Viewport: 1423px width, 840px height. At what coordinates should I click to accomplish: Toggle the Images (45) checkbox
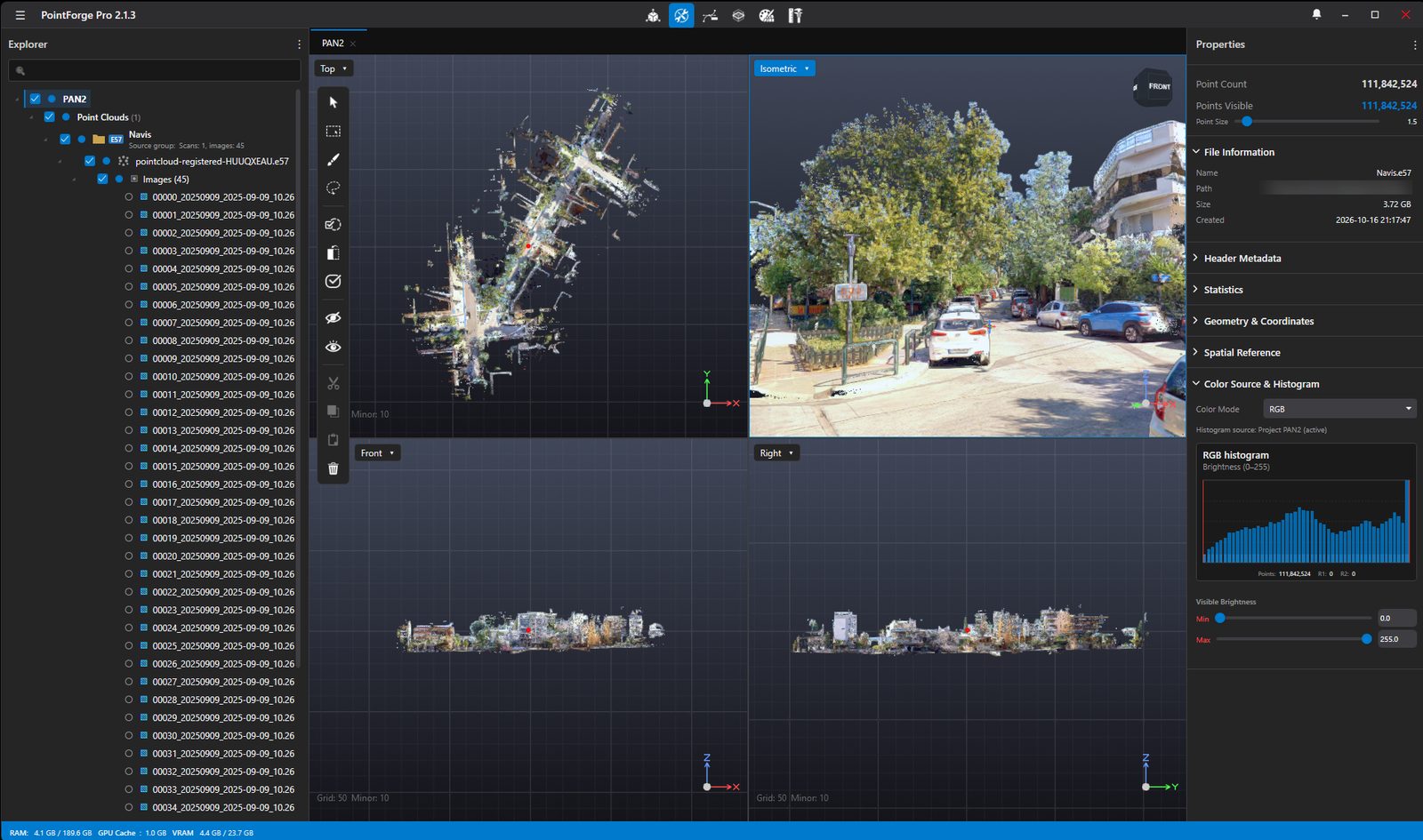point(102,179)
